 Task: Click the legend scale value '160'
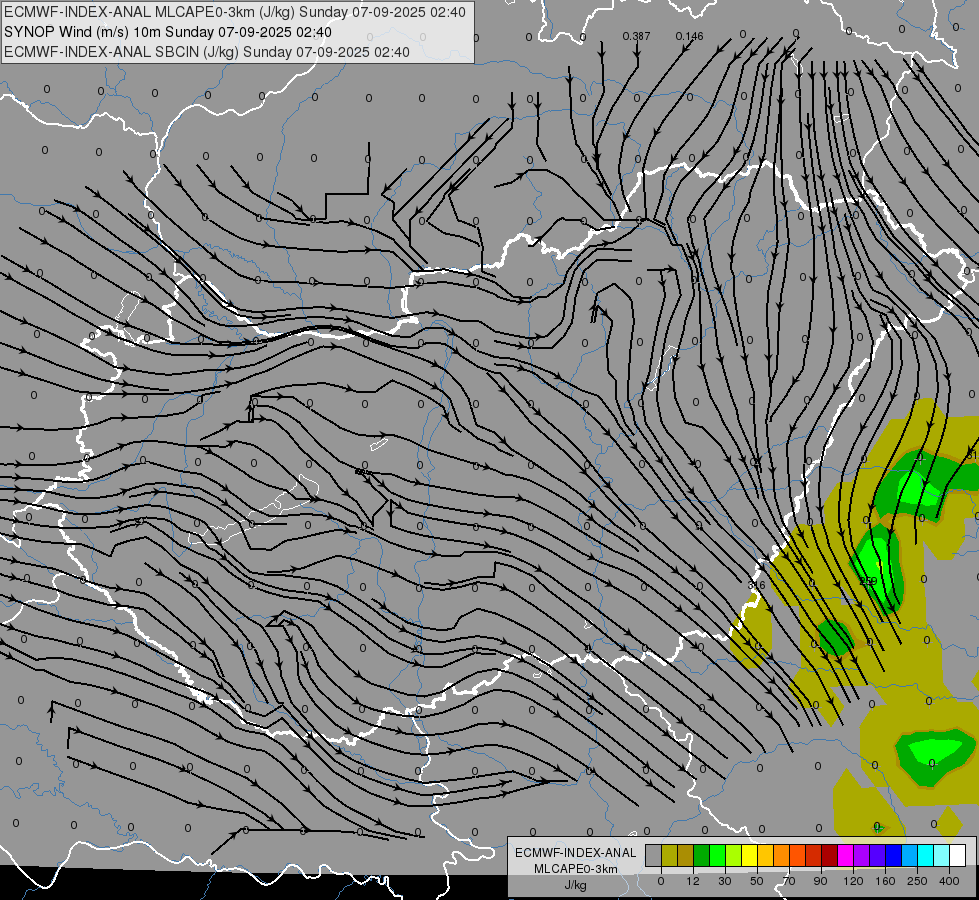(885, 882)
